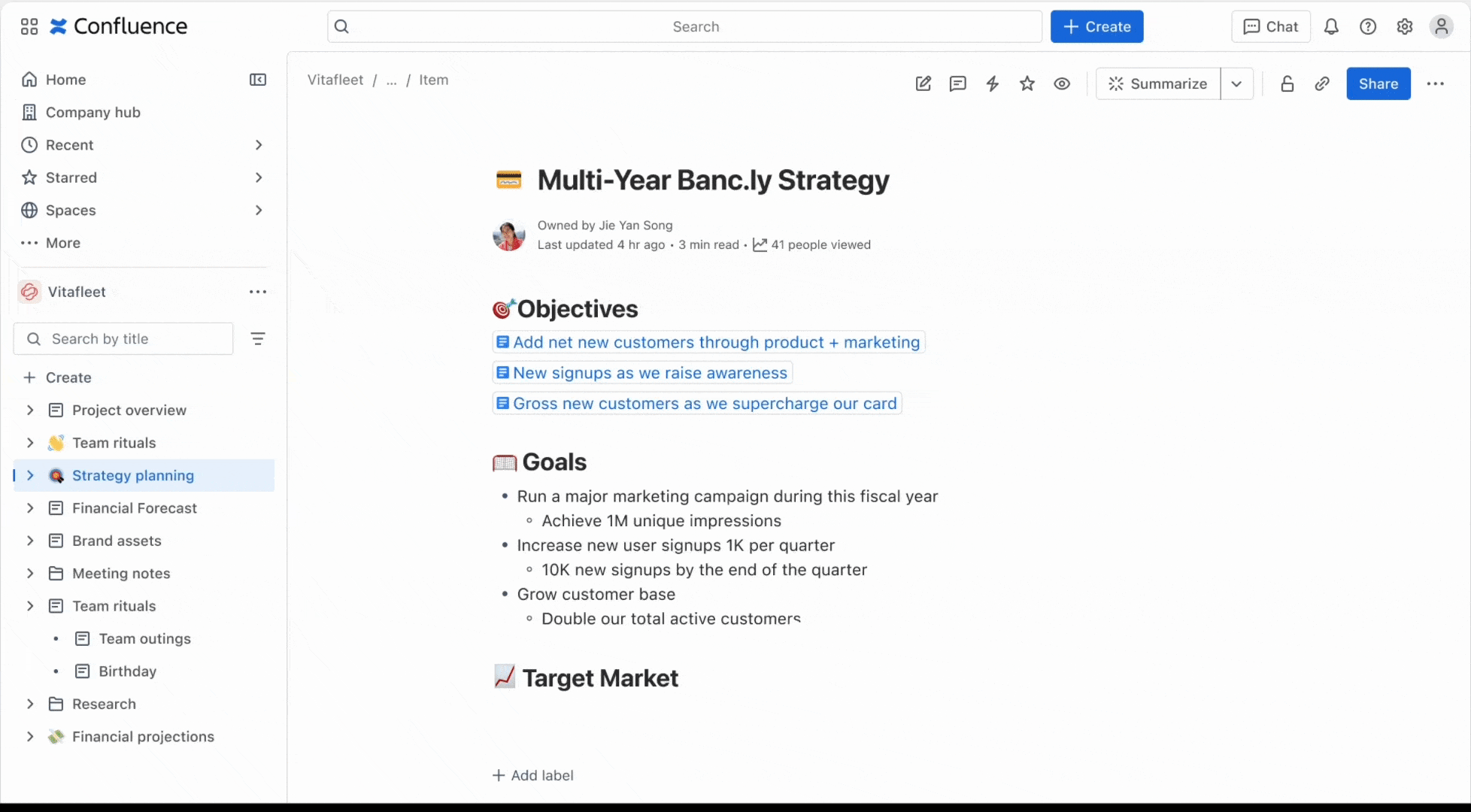Image resolution: width=1471 pixels, height=812 pixels.
Task: Open the help question mark icon
Action: 1368,27
